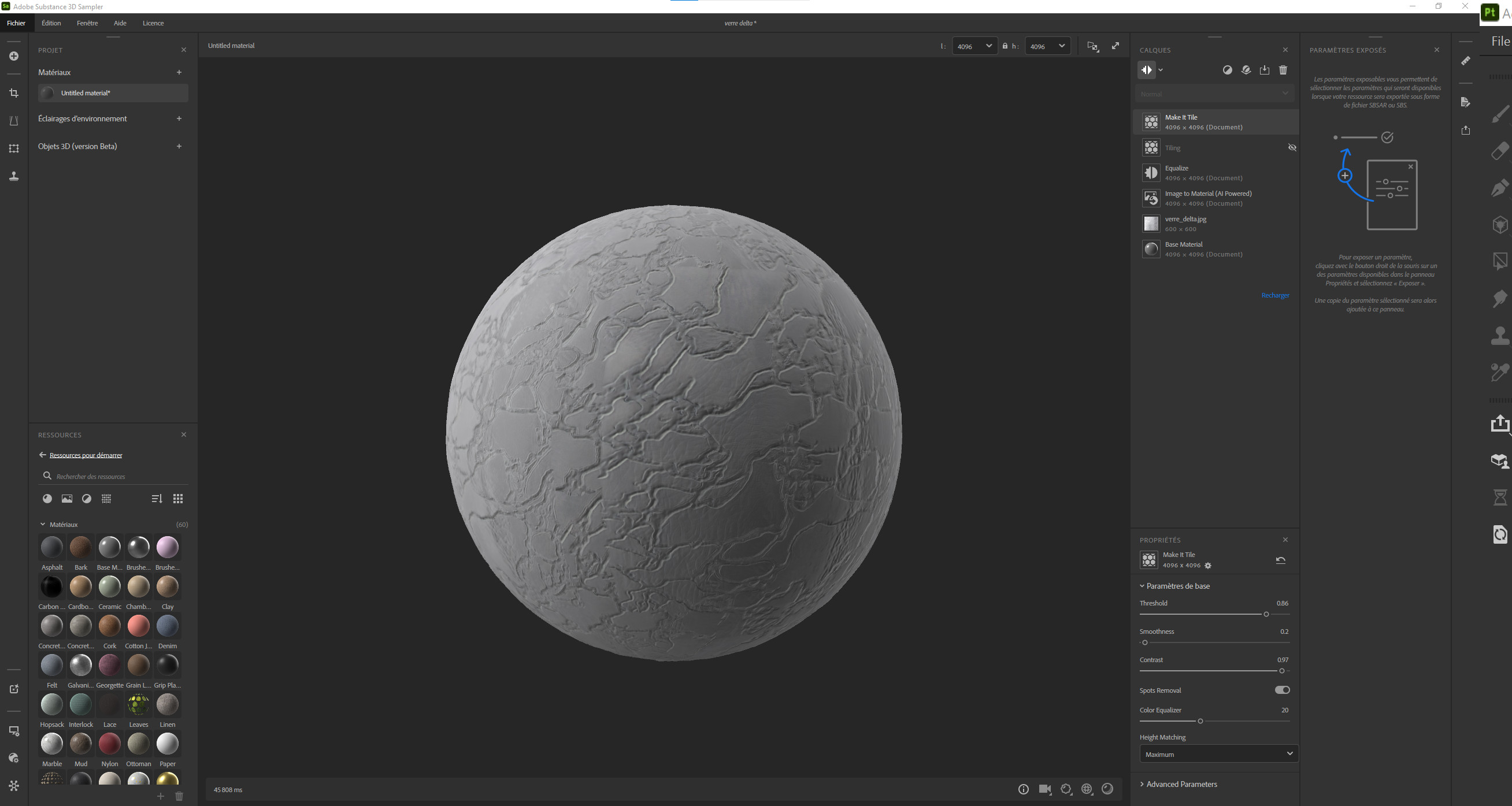Switch resources to grid view icon
1512x806 pixels.
tap(178, 499)
